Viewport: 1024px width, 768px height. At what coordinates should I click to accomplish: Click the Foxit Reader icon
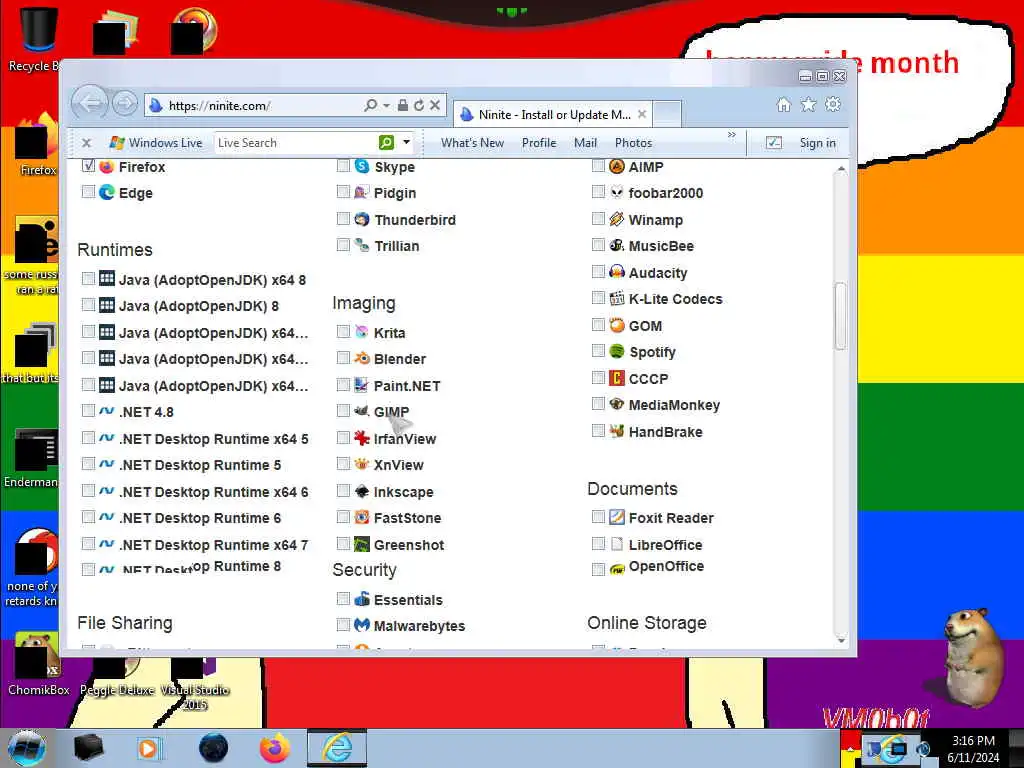pos(616,517)
